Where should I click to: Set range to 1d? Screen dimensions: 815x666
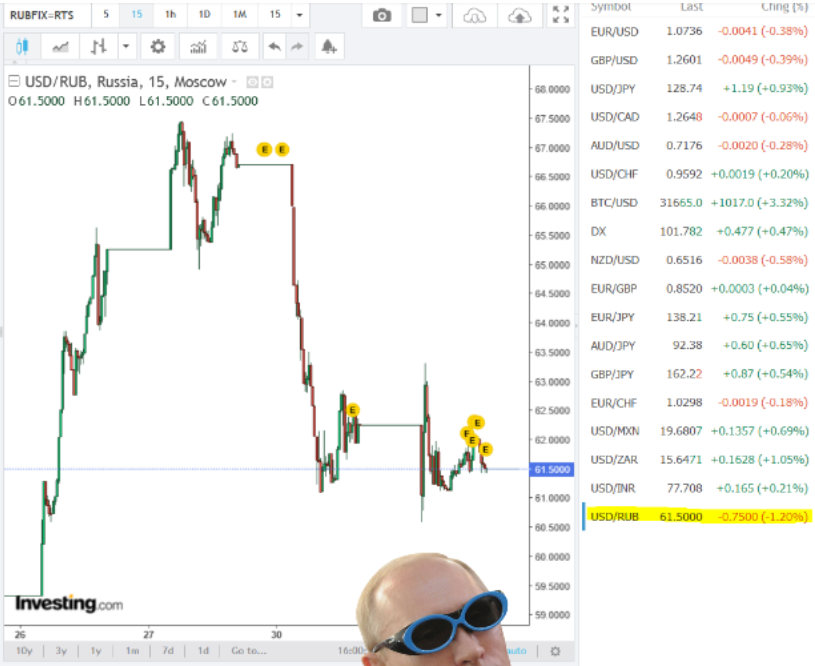tap(203, 651)
